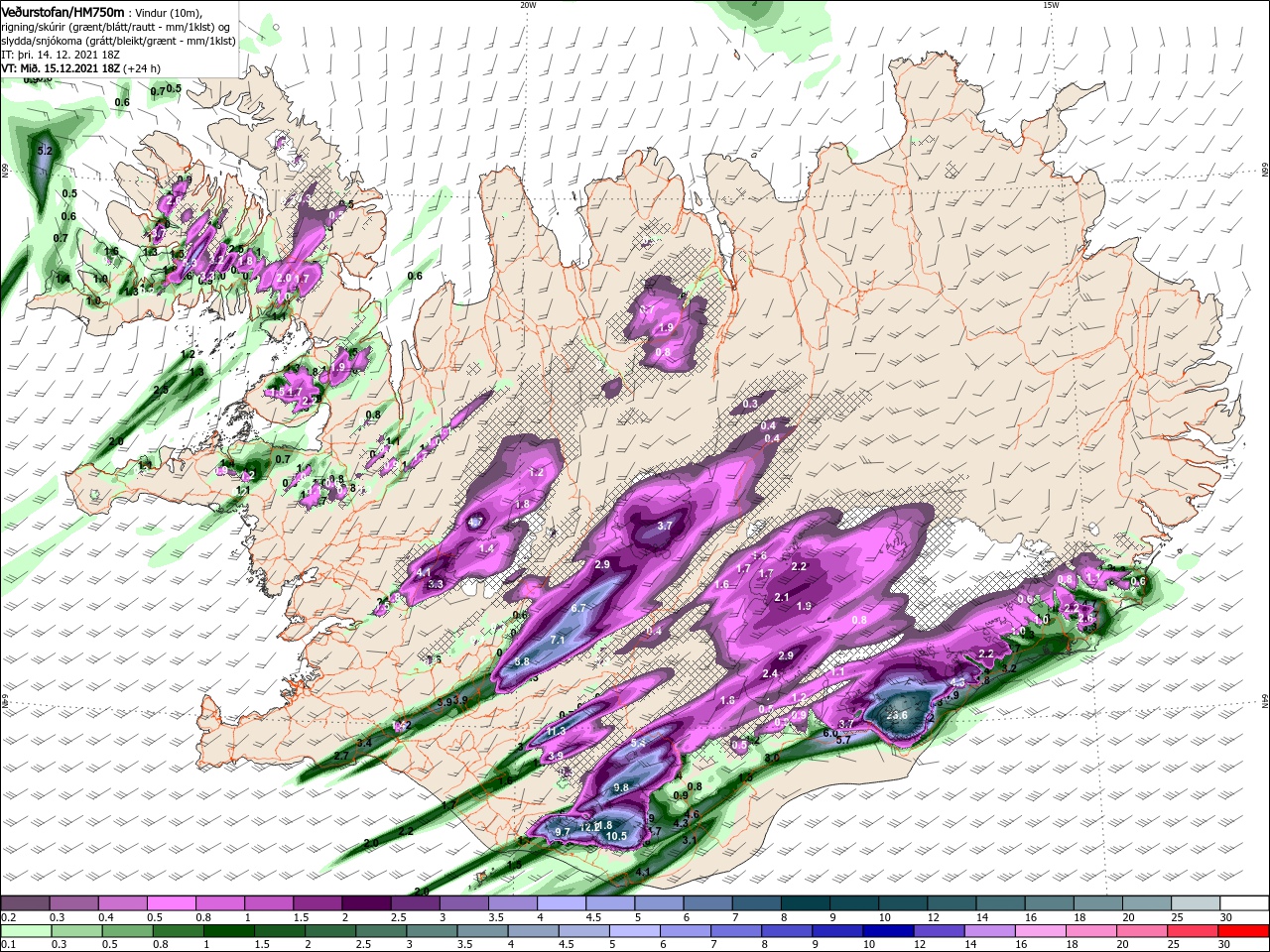
Task: Click the 1.4 snowfall value
Action: 486,548
